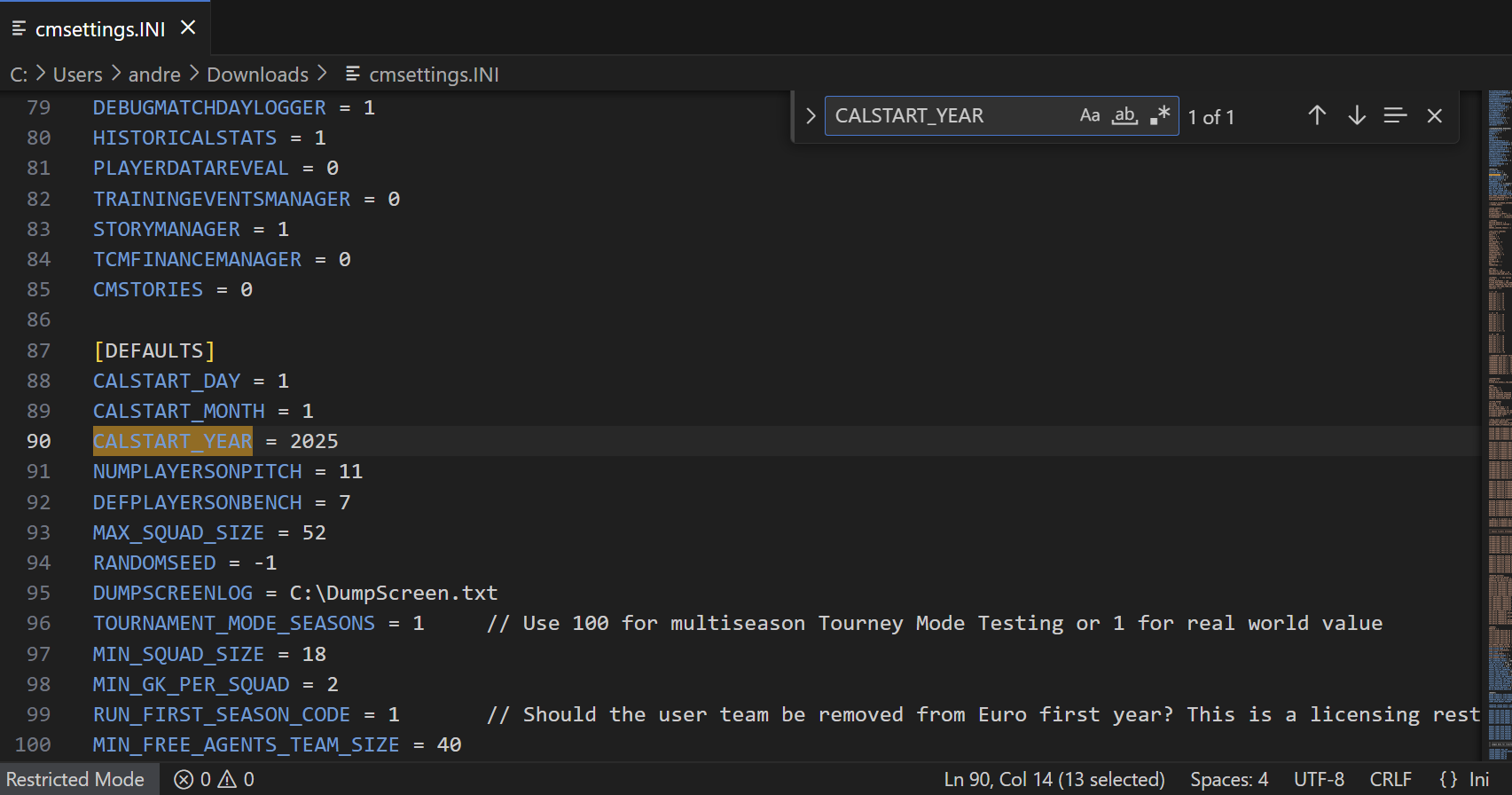Screen dimensions: 1512x795
Task: Close the find widget
Action: point(1434,115)
